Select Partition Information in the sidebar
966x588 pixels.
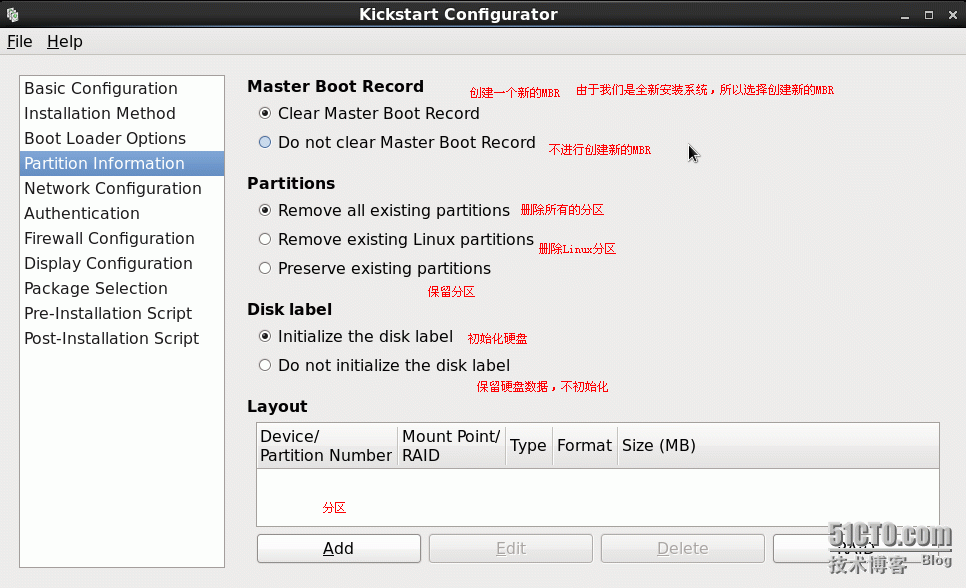pyautogui.click(x=122, y=164)
